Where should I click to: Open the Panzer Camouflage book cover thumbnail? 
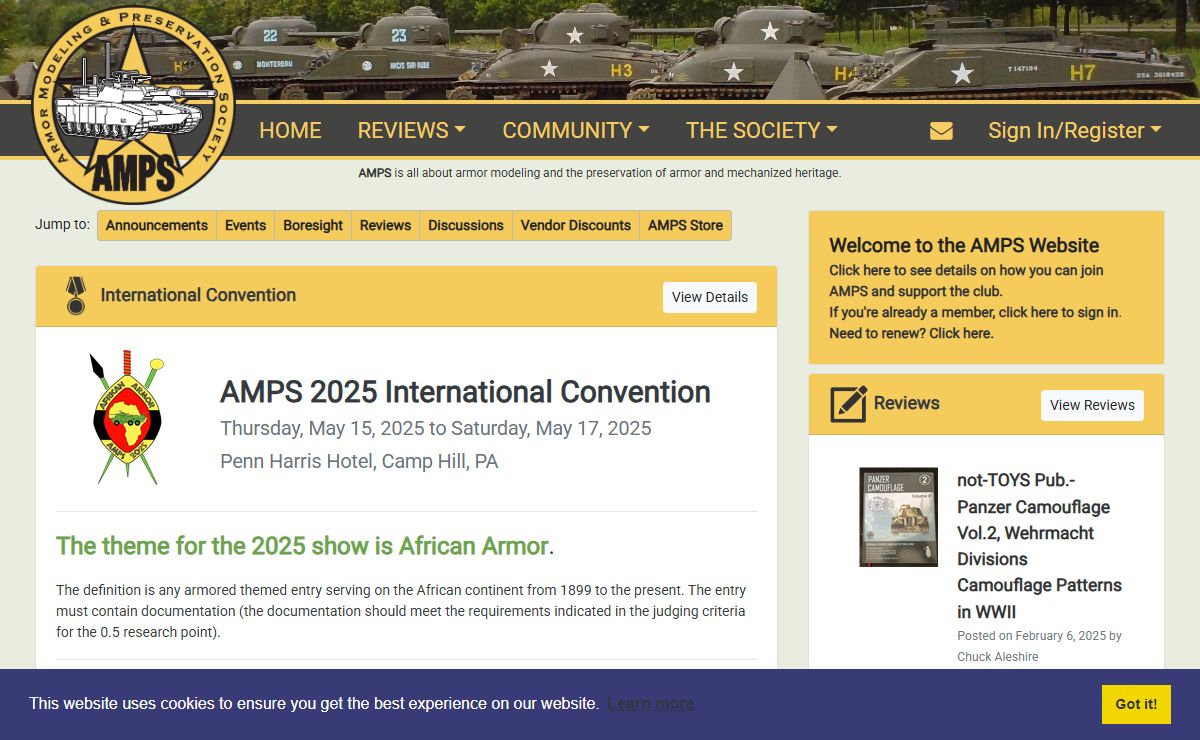(x=898, y=517)
